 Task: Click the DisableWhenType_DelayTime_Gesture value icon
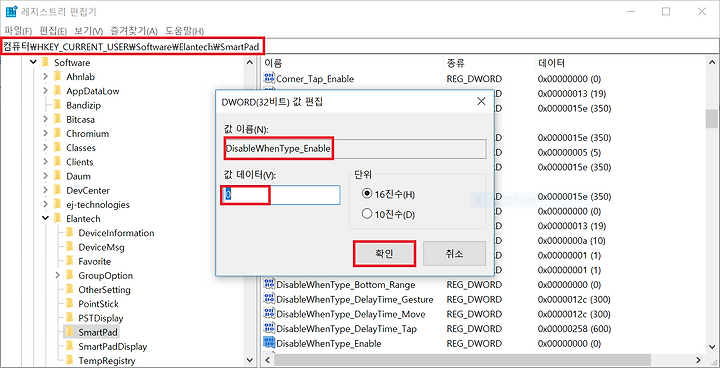coord(269,299)
